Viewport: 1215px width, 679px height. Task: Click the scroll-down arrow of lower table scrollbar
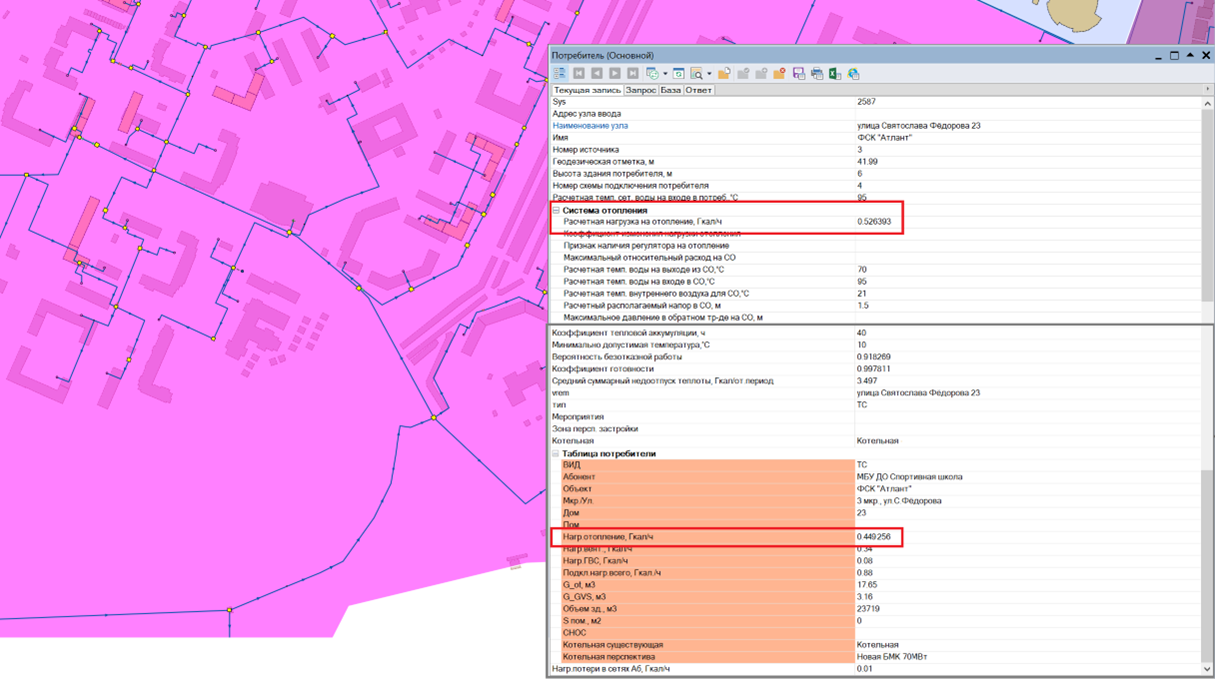point(1207,669)
